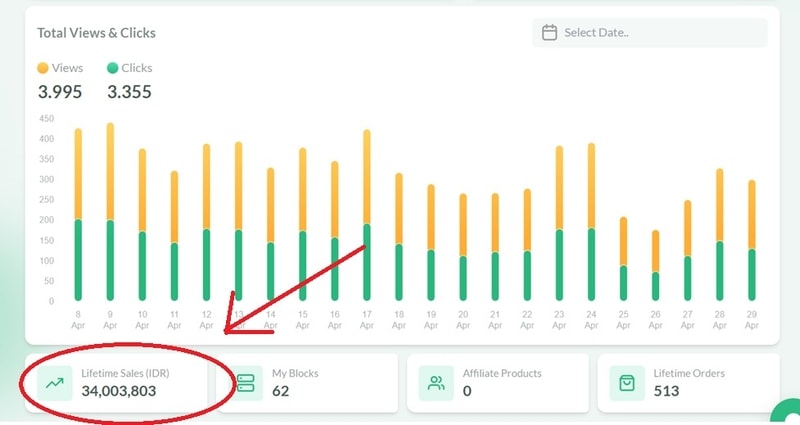800x425 pixels.
Task: Toggle the Views legend entry
Action: point(60,68)
